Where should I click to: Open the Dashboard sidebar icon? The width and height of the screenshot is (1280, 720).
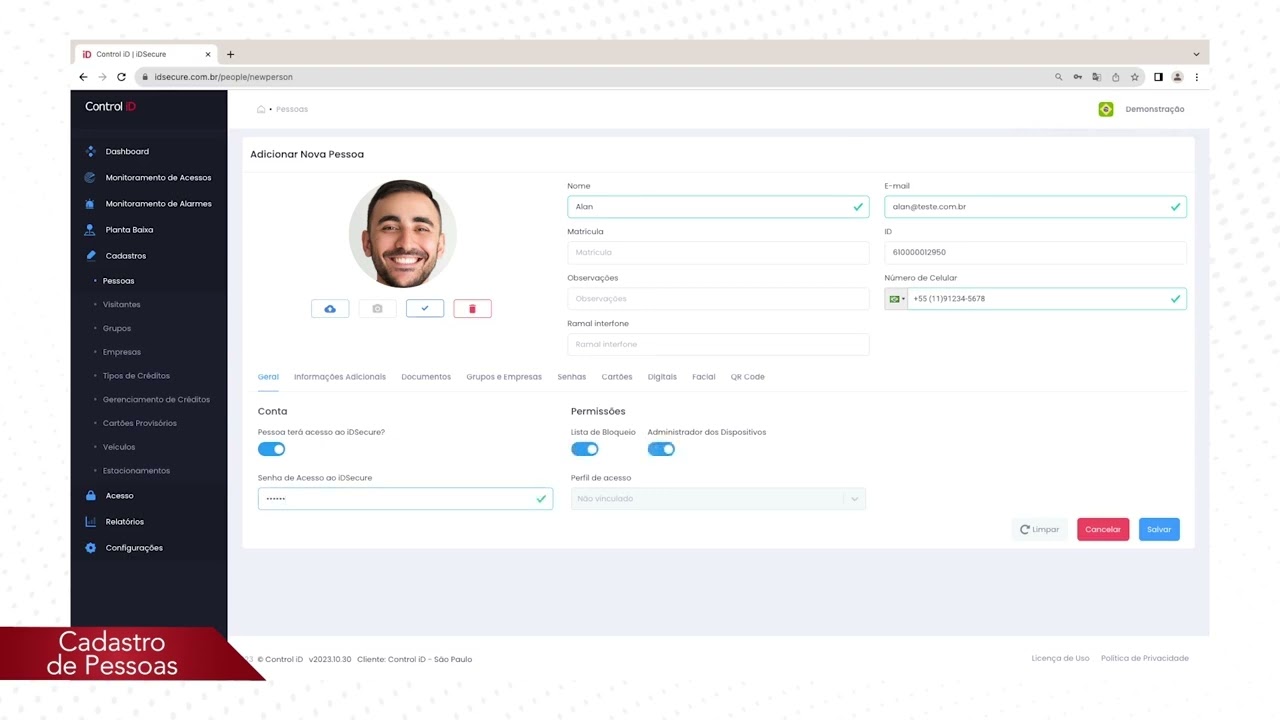(x=90, y=152)
